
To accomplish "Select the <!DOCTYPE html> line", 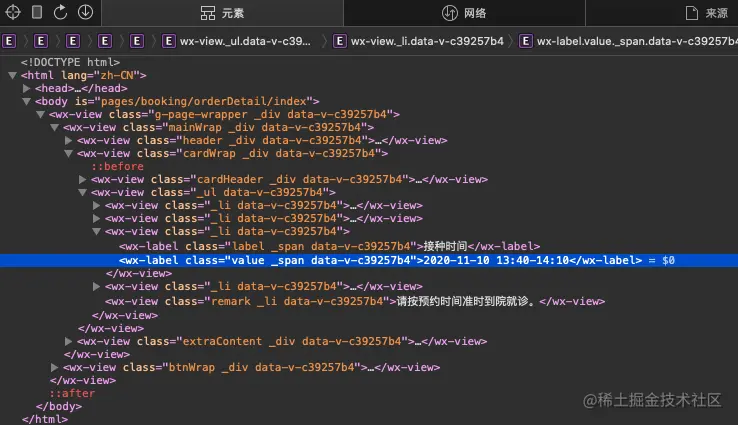I will coord(70,62).
